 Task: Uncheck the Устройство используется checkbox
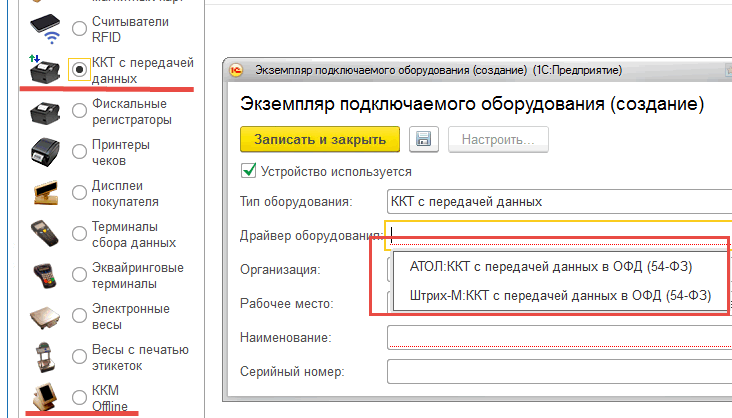coord(249,171)
